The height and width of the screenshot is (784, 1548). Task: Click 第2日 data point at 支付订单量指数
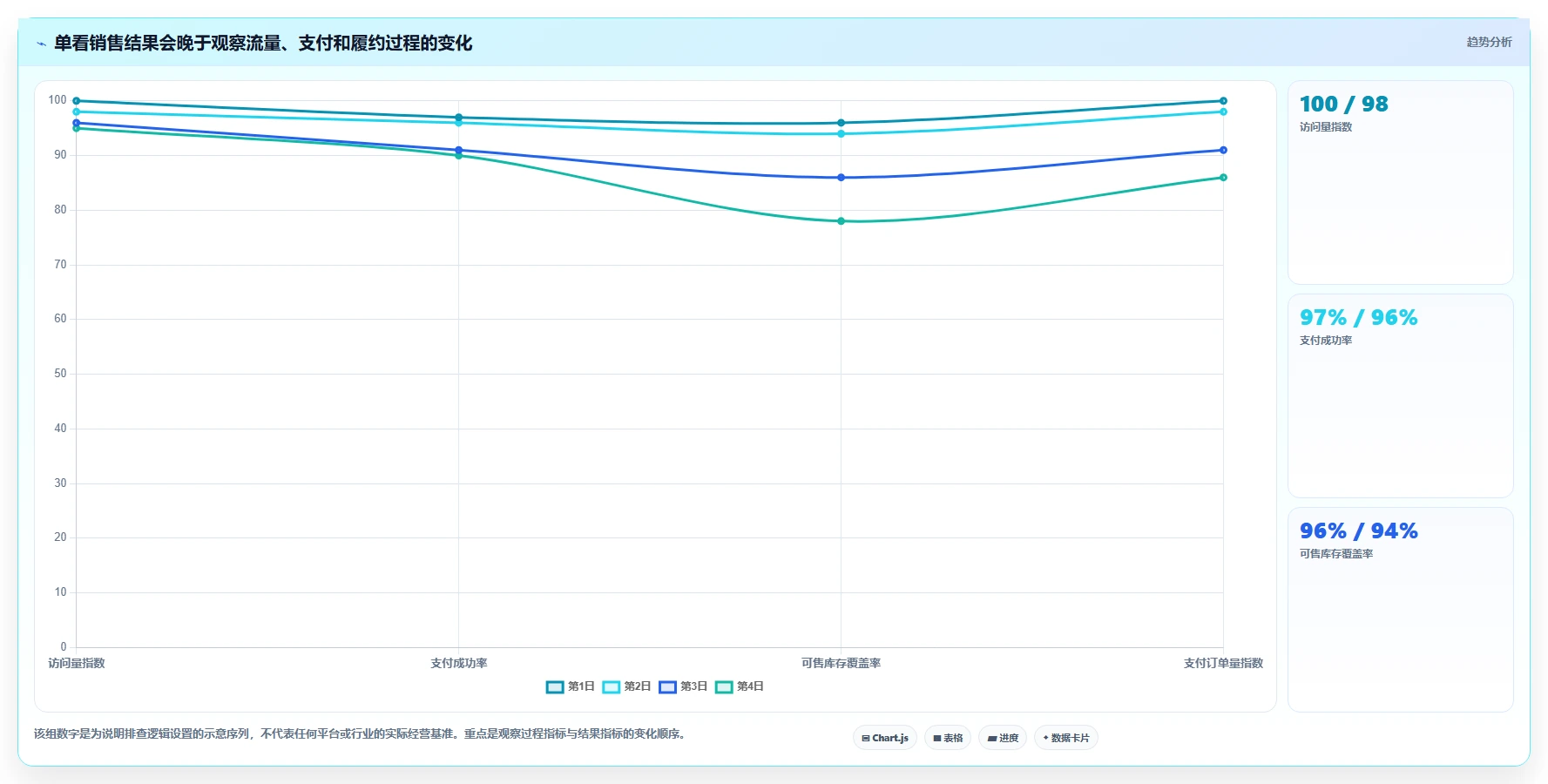tap(1223, 112)
